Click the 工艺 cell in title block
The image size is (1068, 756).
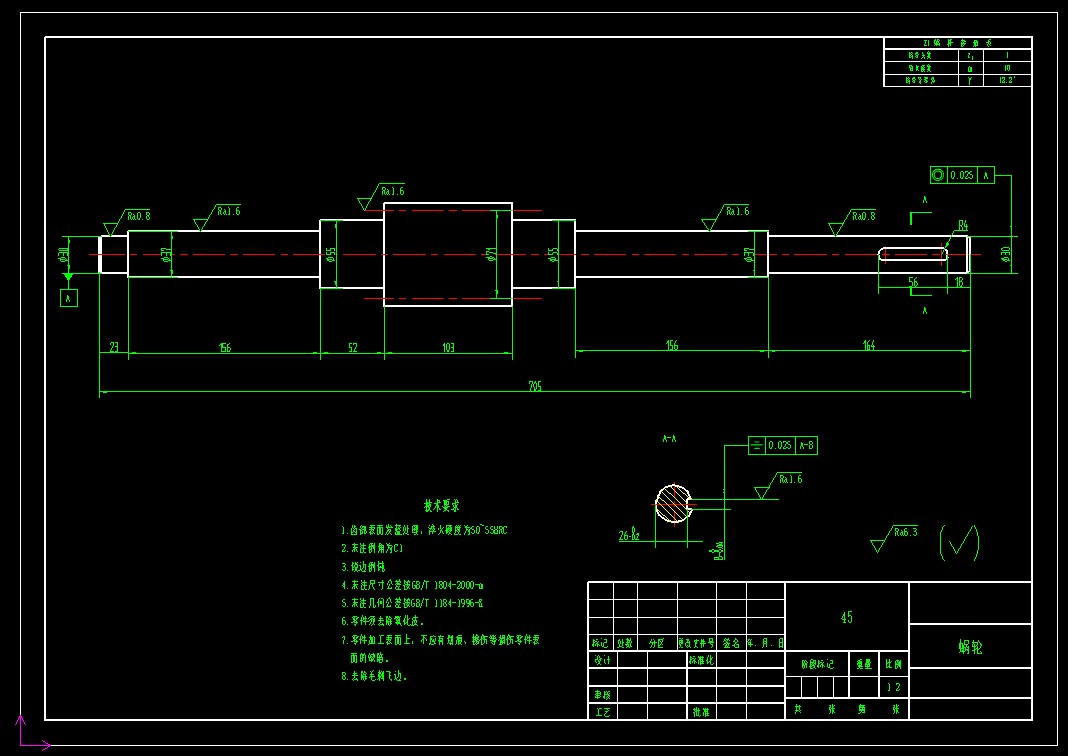(603, 712)
